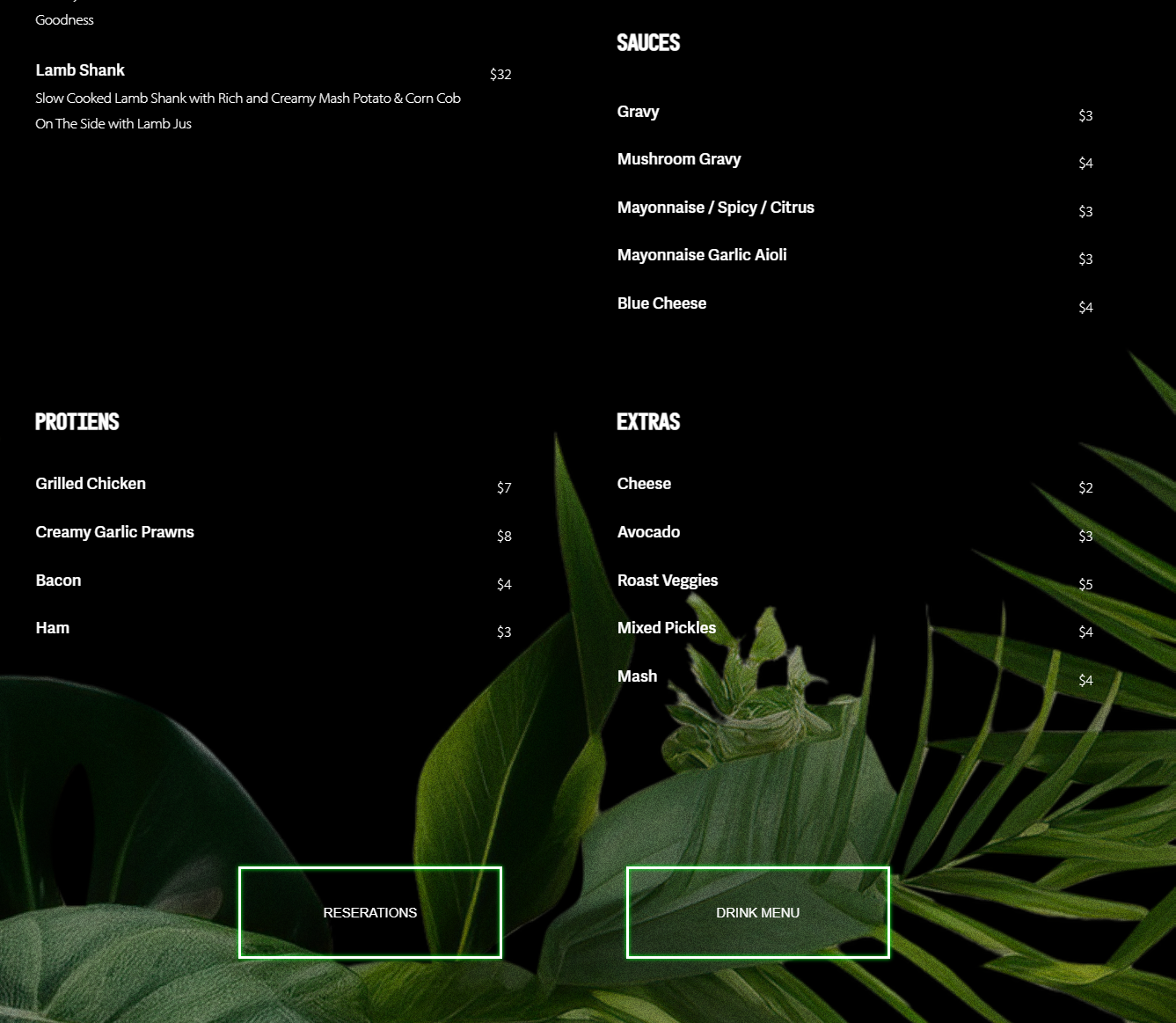
Task: Select the Gravy sauce item
Action: [638, 112]
